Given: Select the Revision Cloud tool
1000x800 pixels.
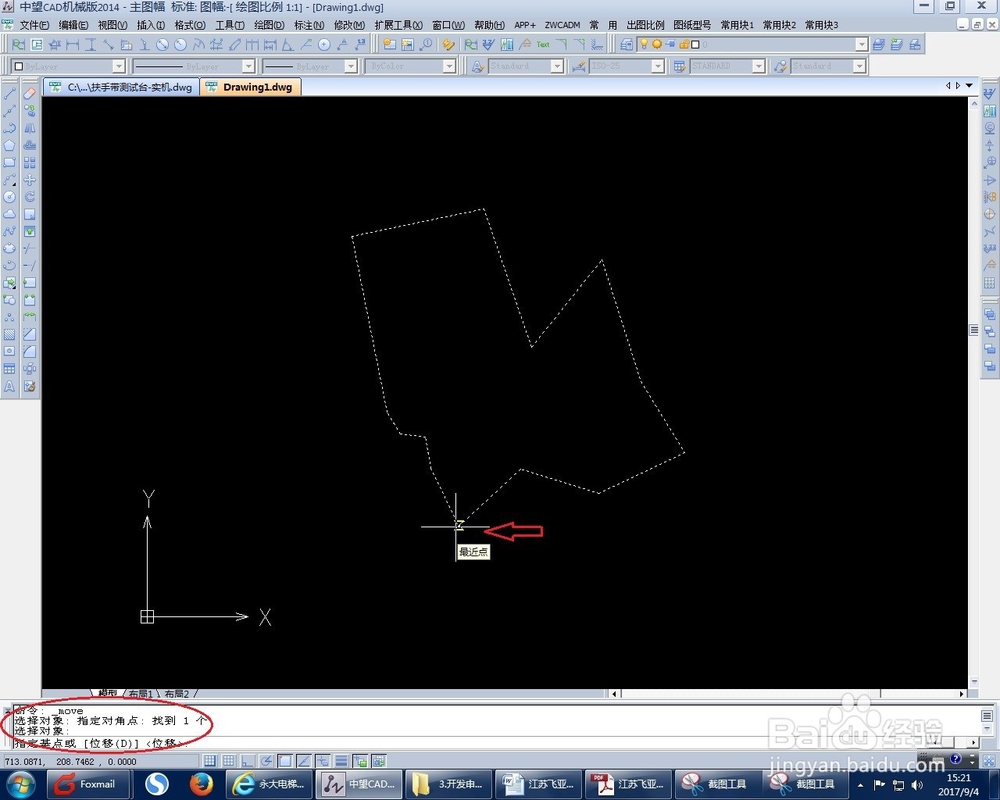Looking at the screenshot, I should (10, 214).
